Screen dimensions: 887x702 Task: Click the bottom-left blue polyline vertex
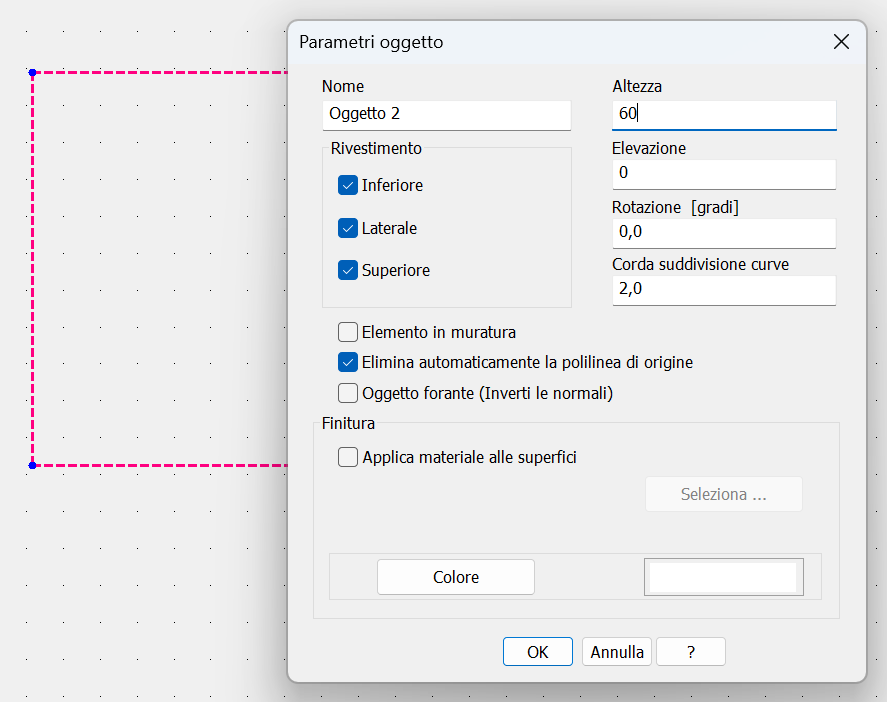coord(32,466)
